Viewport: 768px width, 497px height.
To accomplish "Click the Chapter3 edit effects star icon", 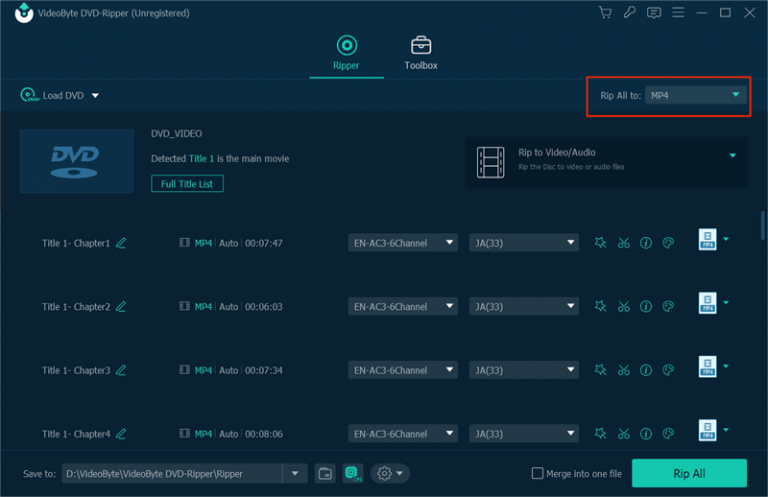I will tap(600, 370).
